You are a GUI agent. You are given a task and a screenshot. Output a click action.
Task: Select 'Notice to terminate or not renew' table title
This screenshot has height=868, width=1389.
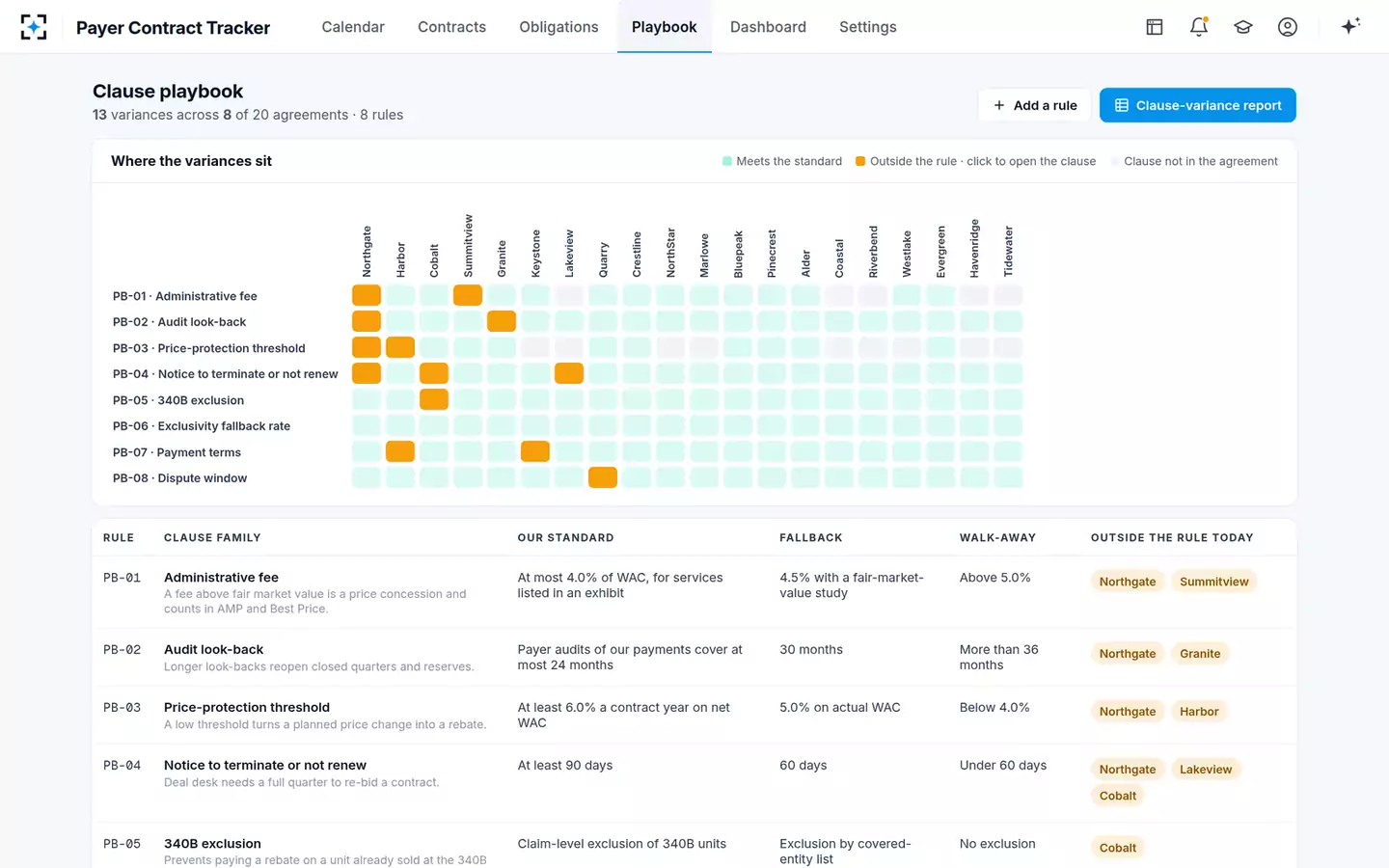coord(265,765)
